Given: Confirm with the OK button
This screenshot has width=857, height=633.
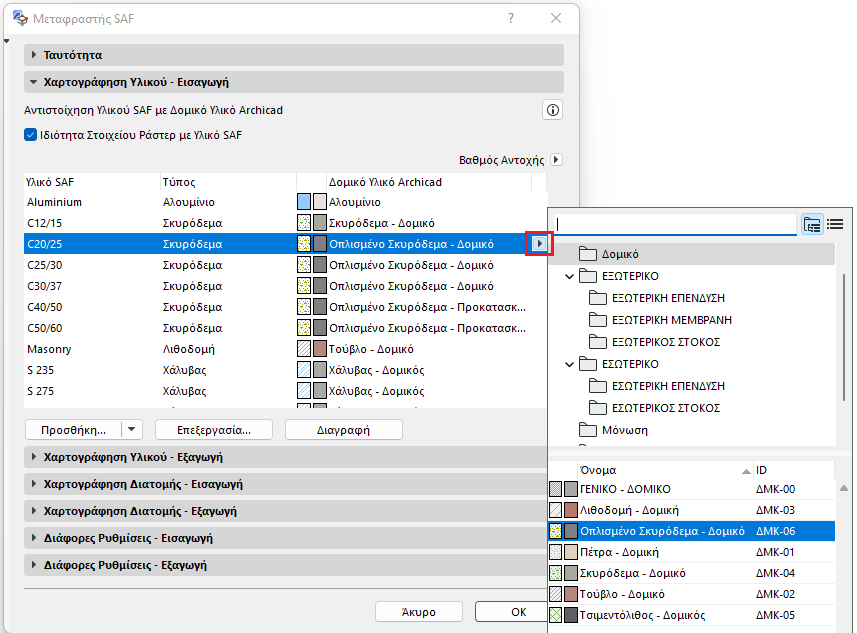Looking at the screenshot, I should [512, 612].
